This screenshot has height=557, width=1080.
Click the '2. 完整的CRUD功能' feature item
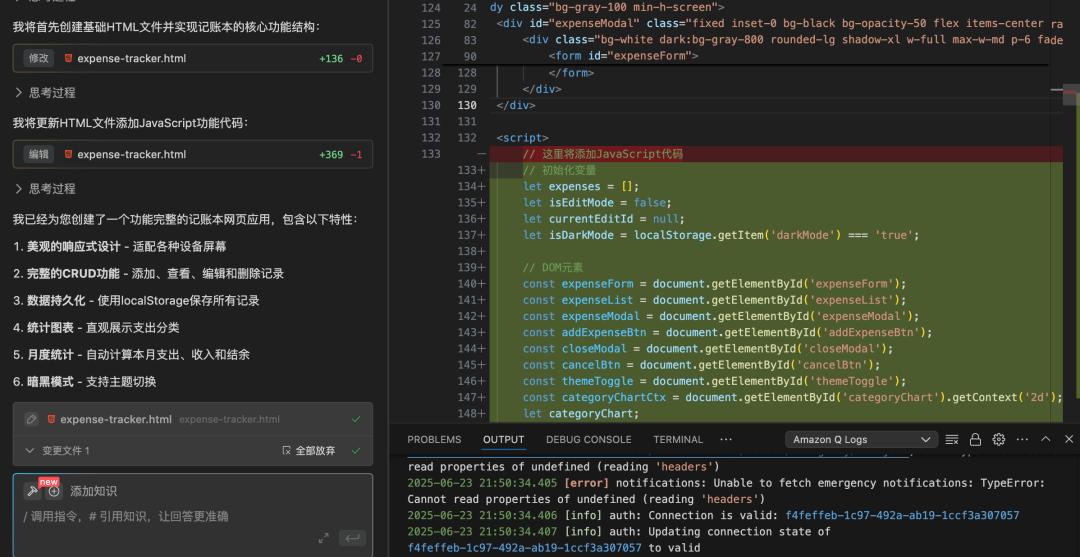(x=148, y=273)
